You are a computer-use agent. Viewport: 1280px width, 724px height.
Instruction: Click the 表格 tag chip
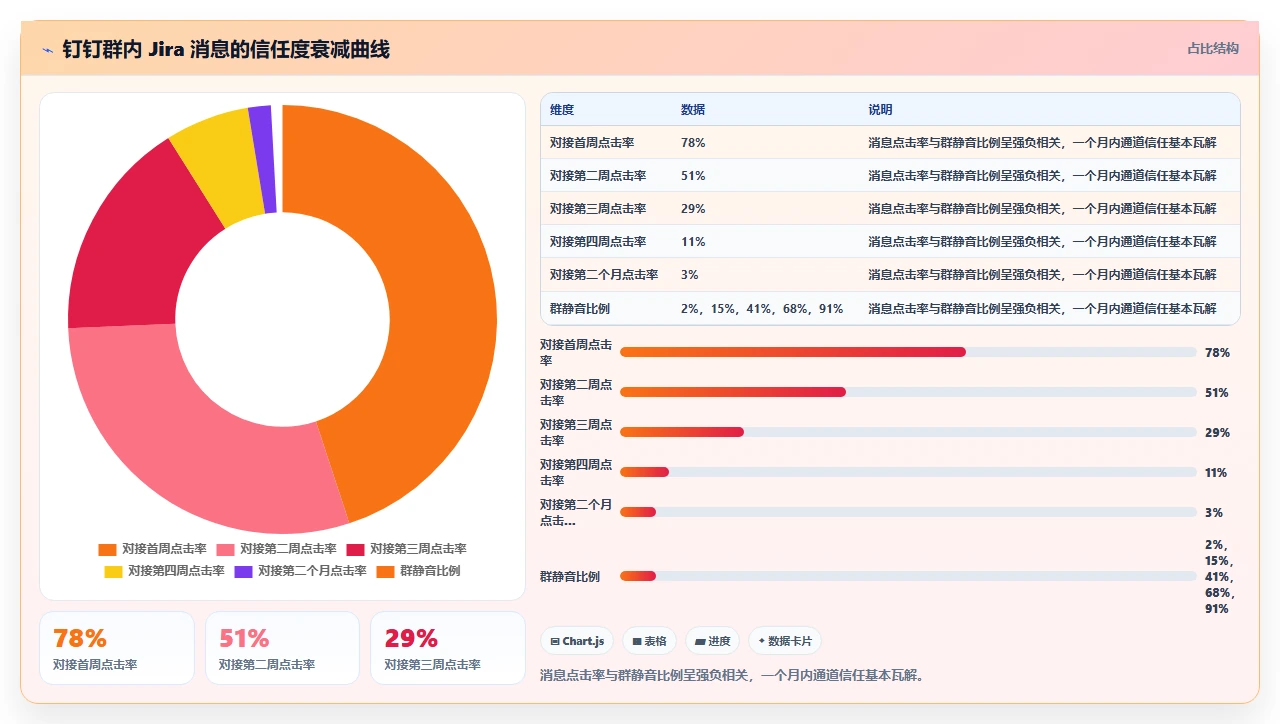pos(650,641)
